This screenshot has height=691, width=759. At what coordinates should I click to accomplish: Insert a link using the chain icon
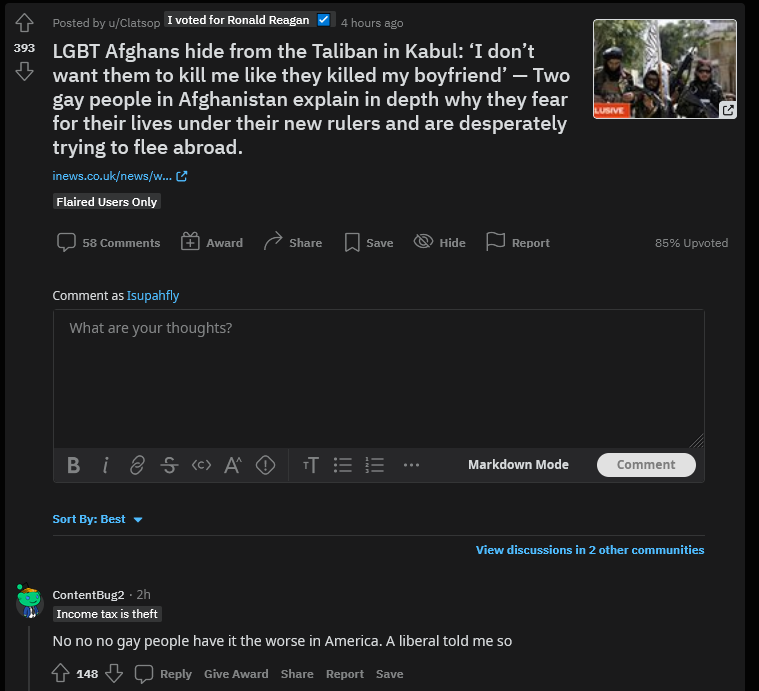[137, 465]
